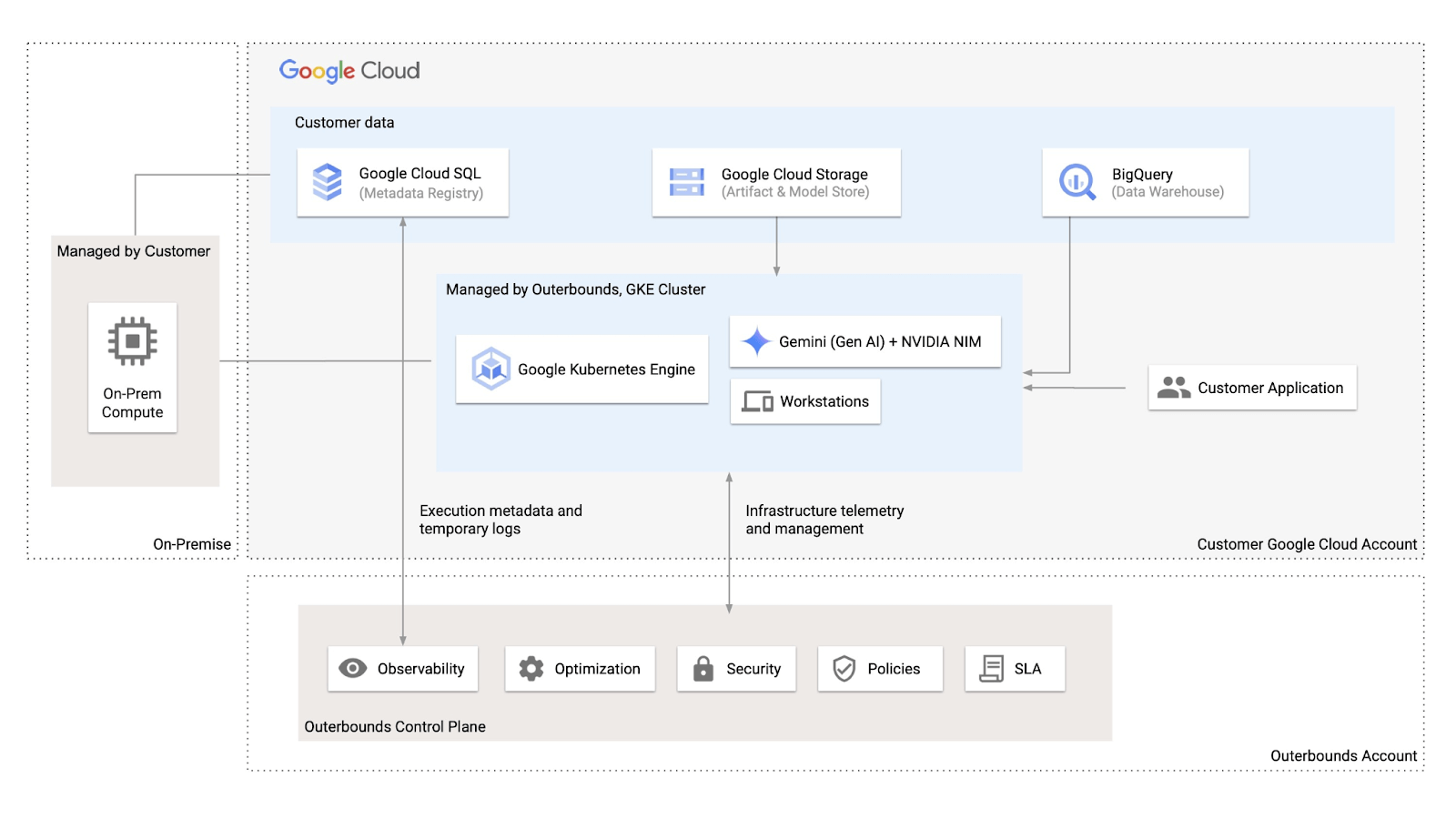Select the Customer Application box label

click(1269, 388)
